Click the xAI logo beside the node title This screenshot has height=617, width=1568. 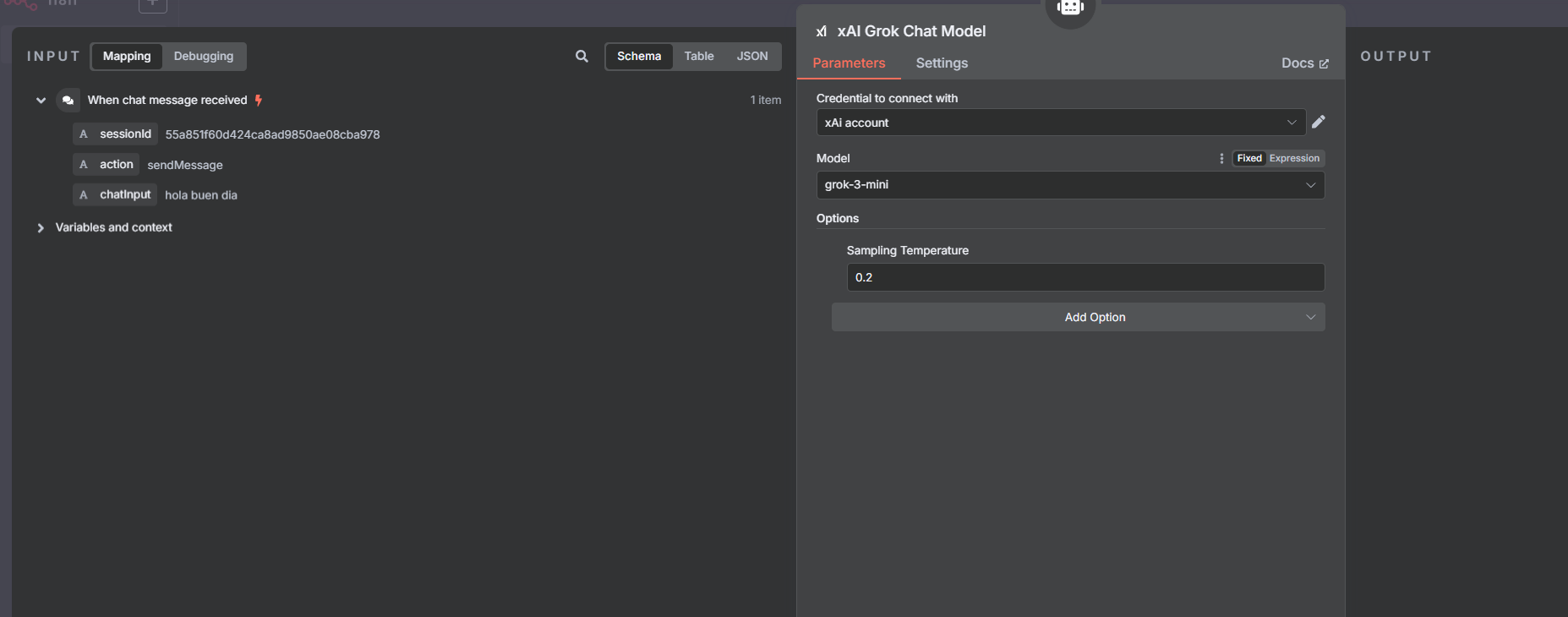pyautogui.click(x=822, y=31)
